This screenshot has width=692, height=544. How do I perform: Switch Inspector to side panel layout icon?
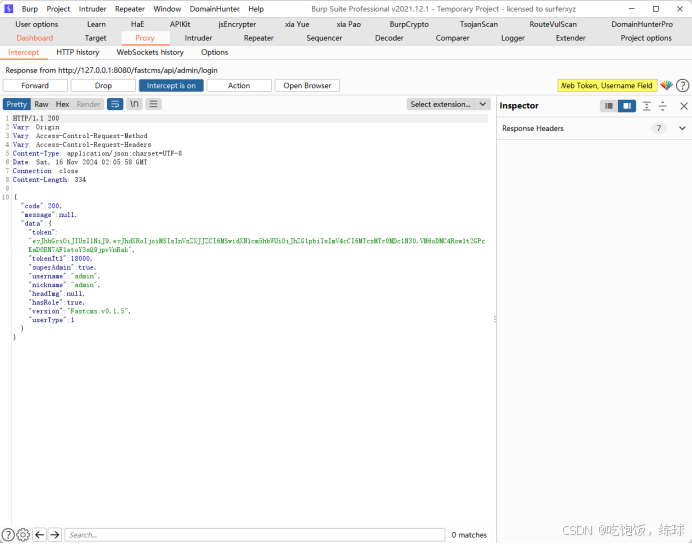(627, 106)
